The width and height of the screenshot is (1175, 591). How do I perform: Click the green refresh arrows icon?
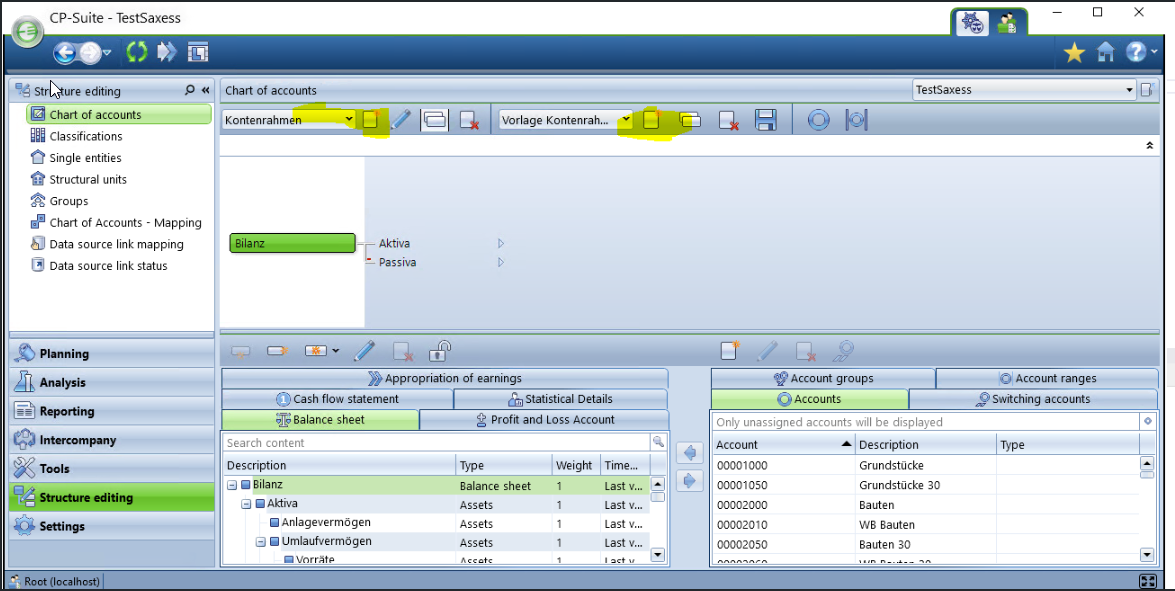click(136, 52)
